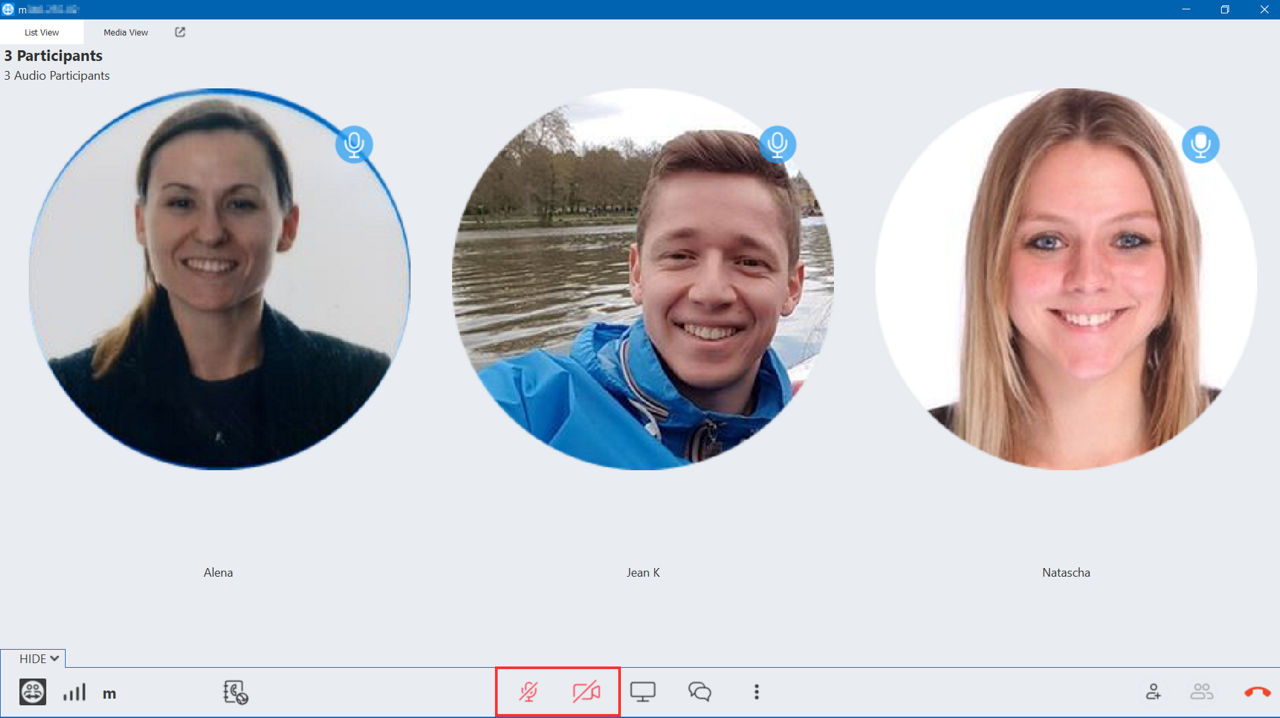Check the signal strength bars icon
This screenshot has width=1280, height=718.
75,692
